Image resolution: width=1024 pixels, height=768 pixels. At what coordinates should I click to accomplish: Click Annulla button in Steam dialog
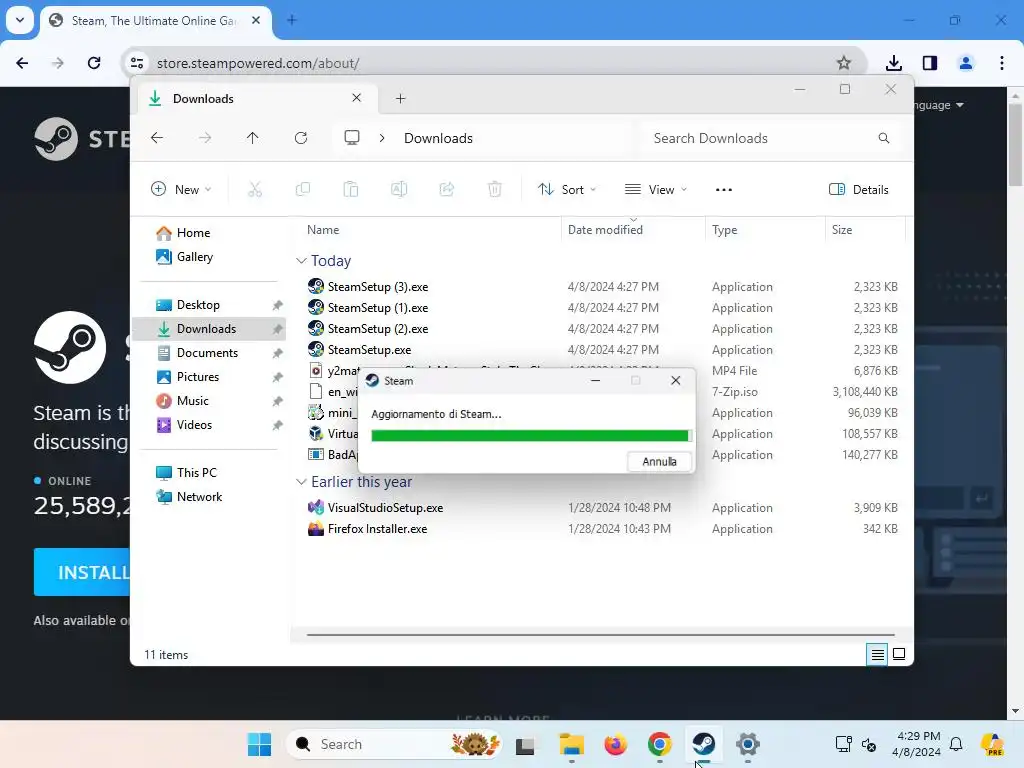(659, 461)
